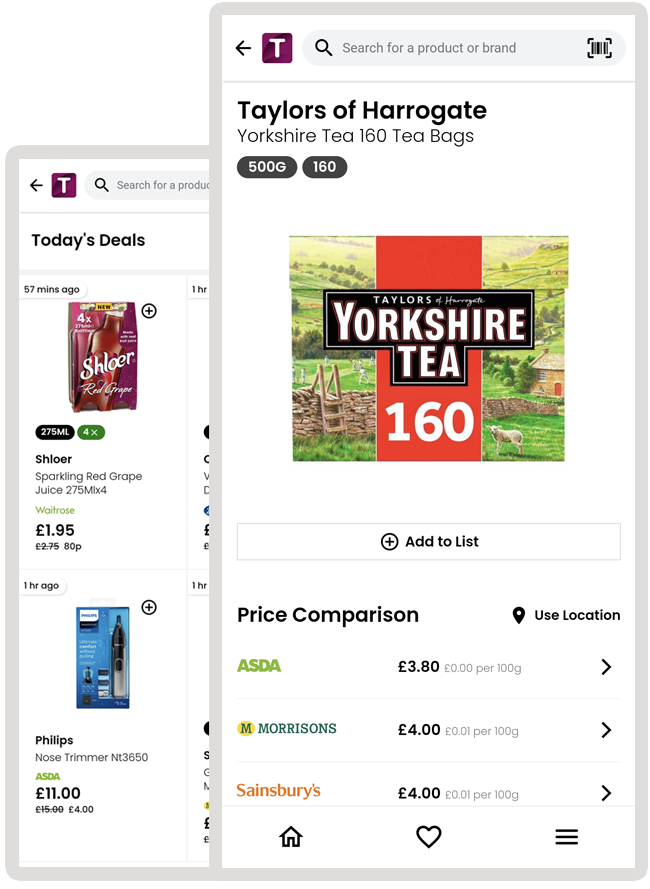The height and width of the screenshot is (889, 650).
Task: Open the home tab in bottom navigation
Action: coord(291,837)
